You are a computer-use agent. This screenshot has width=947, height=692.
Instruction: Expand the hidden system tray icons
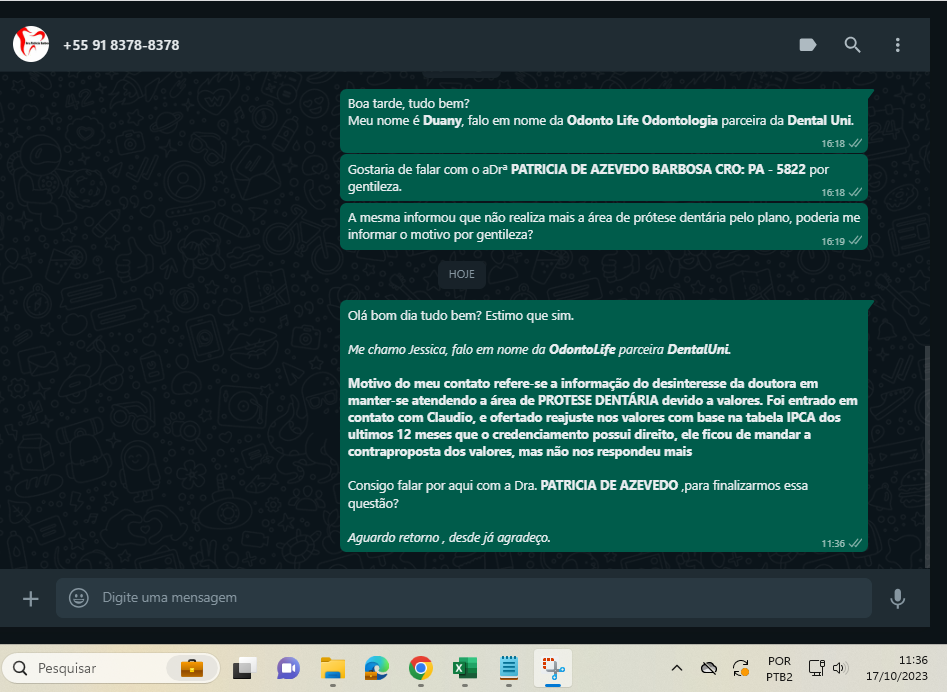click(677, 668)
